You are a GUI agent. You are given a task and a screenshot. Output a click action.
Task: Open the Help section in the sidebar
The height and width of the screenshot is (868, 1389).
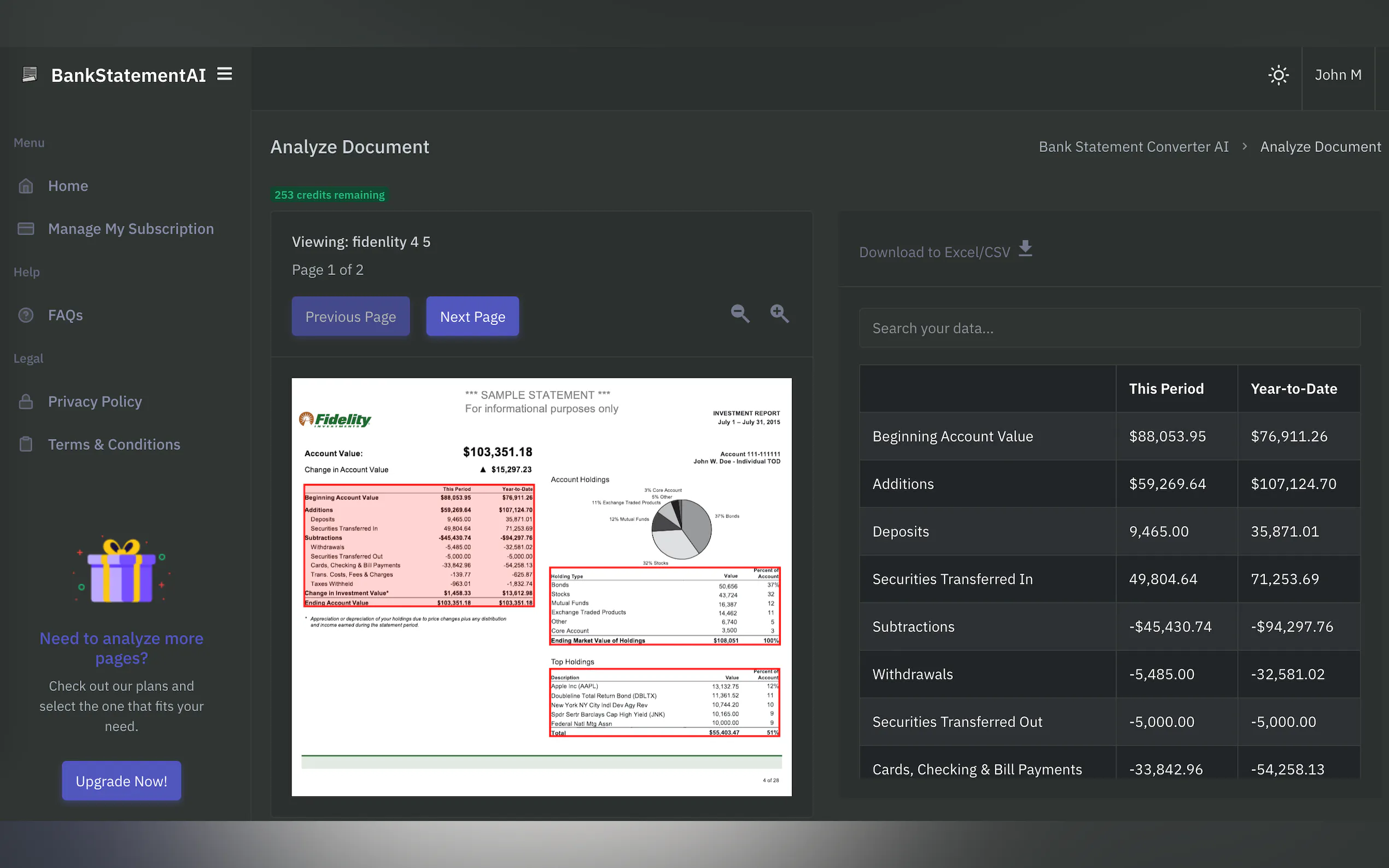(26, 272)
